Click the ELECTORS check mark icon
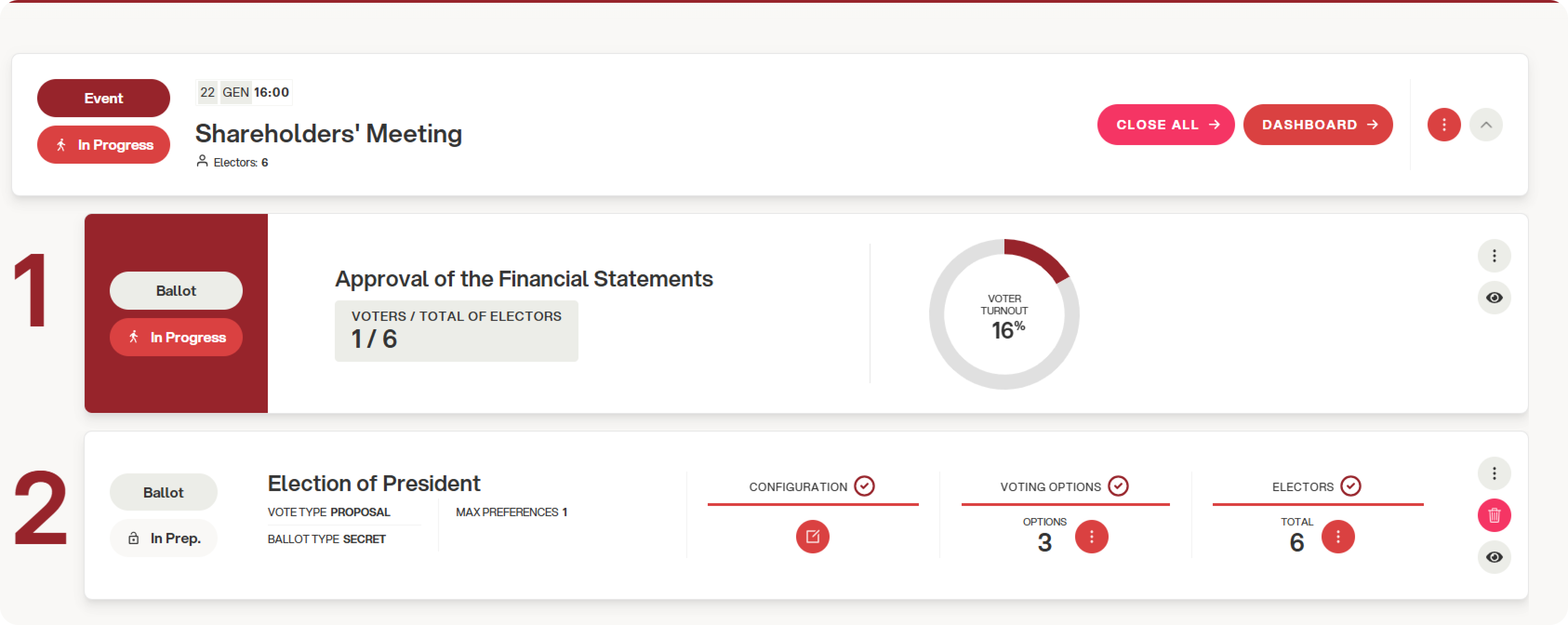The image size is (1568, 625). pos(1351,486)
